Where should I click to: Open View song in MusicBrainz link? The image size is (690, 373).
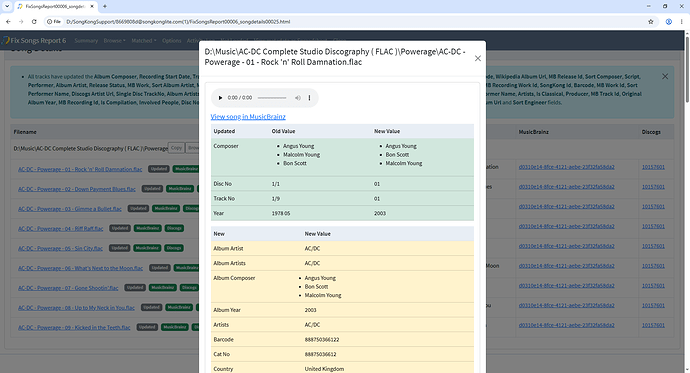click(x=248, y=117)
